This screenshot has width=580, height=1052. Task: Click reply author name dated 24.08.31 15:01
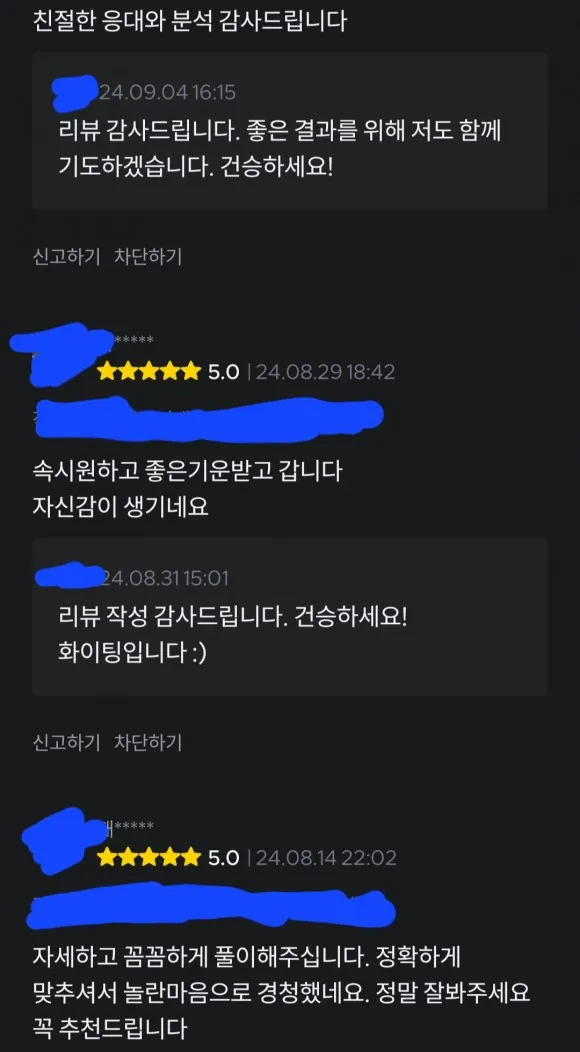[68, 577]
